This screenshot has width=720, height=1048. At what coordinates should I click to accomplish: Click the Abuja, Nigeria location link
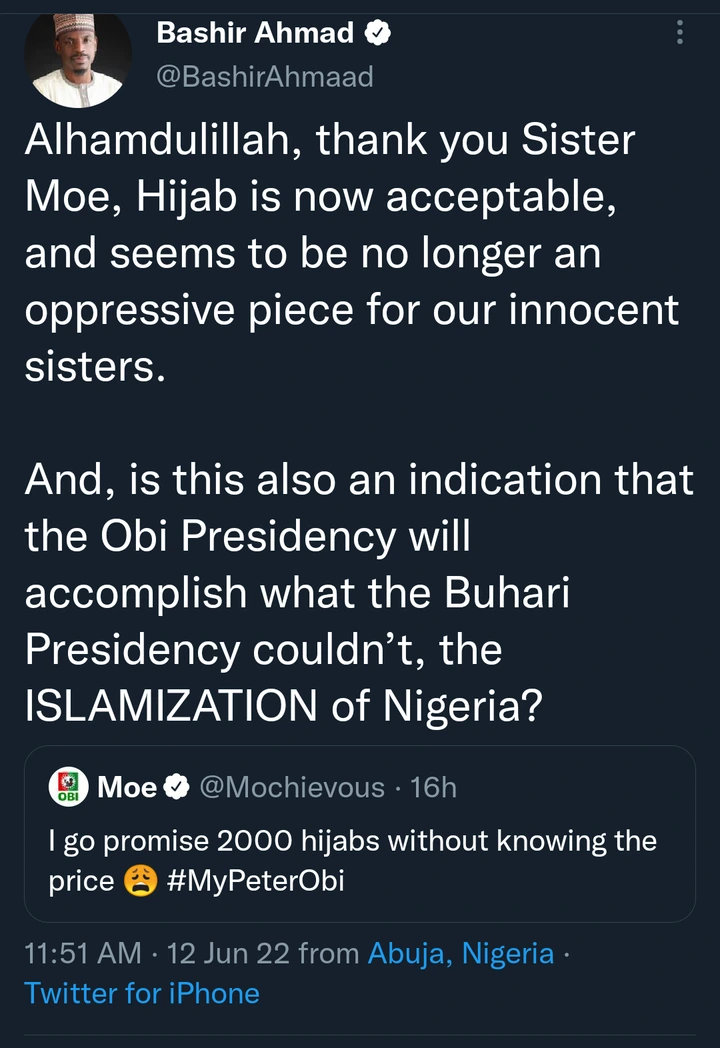point(461,953)
